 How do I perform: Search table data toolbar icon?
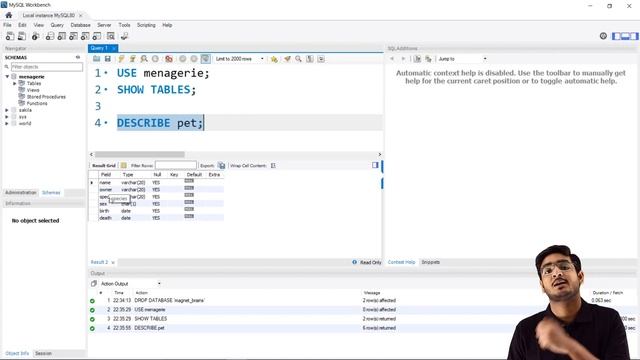click(111, 36)
